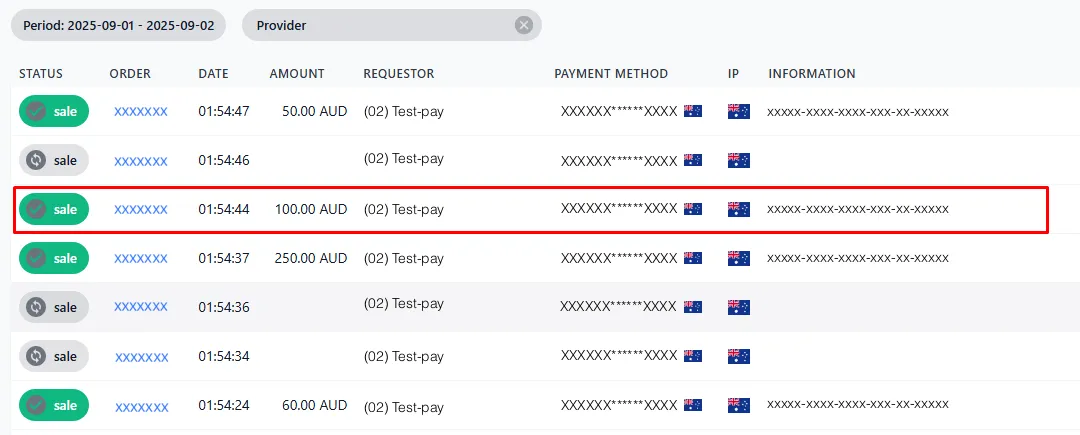Image resolution: width=1080 pixels, height=435 pixels.
Task: Click the information ID in the 100.00 AUD row
Action: (x=857, y=209)
